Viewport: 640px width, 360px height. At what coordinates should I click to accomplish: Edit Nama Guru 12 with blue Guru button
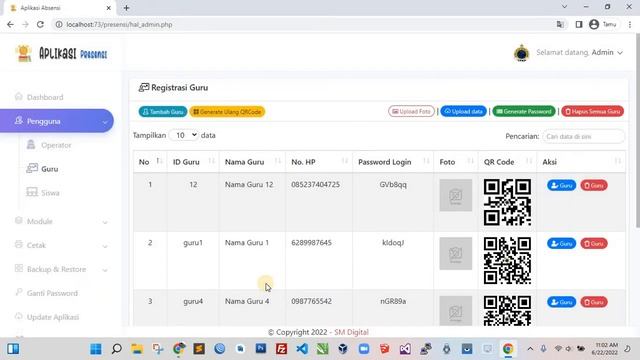coord(562,185)
